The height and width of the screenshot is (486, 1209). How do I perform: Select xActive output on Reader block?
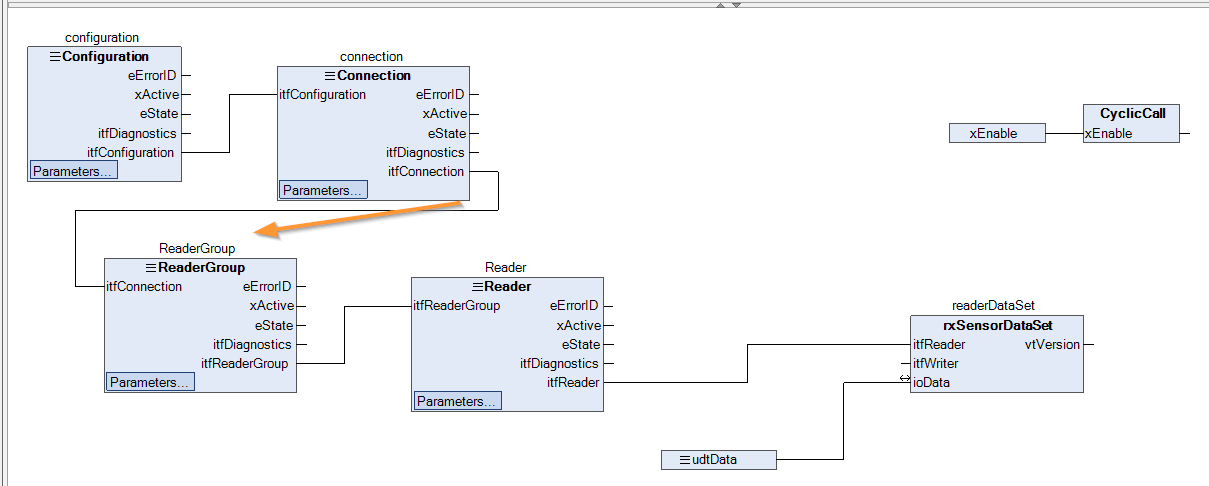tap(578, 325)
